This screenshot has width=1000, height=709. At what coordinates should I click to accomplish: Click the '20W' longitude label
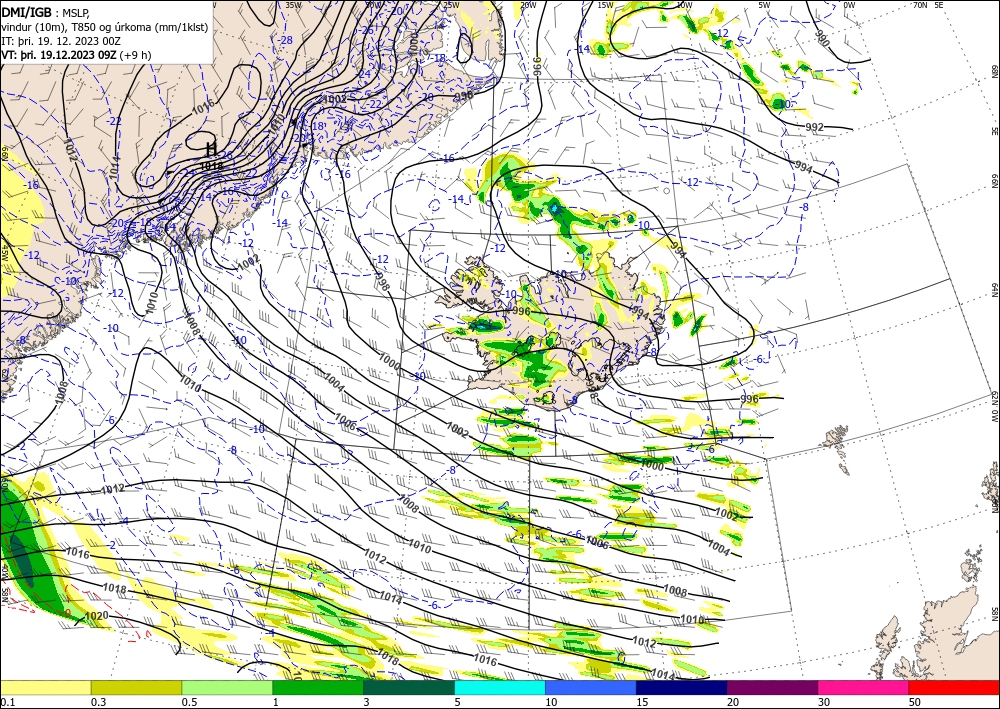pos(527,5)
